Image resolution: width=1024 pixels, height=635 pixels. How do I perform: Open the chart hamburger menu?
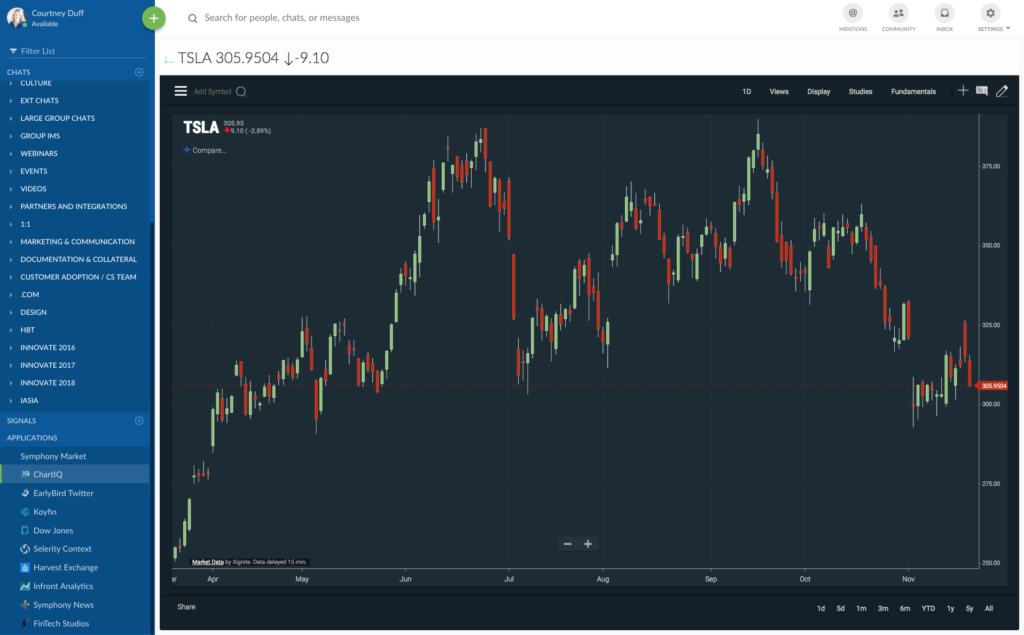(x=181, y=91)
